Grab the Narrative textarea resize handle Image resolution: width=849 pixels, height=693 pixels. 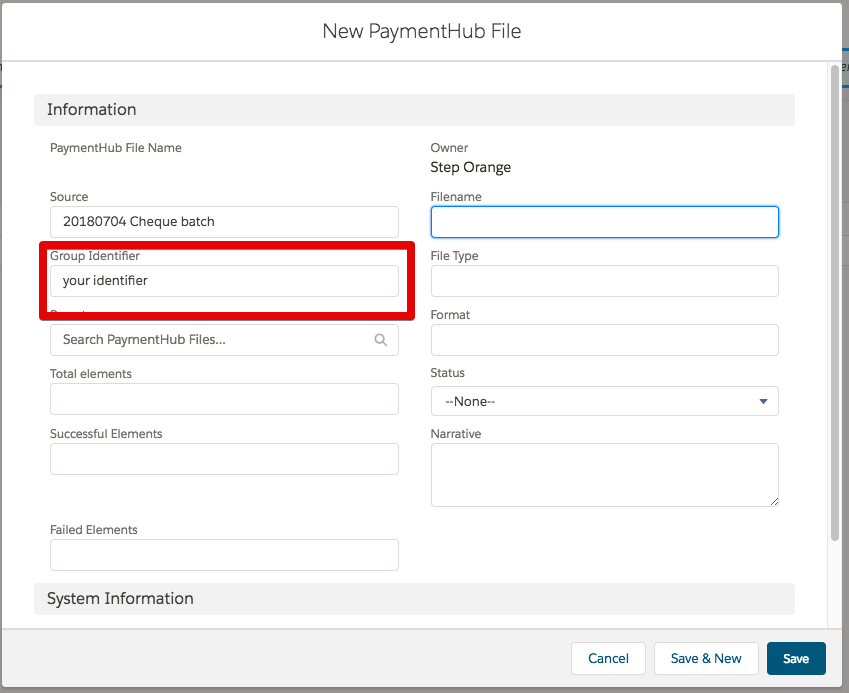pyautogui.click(x=772, y=500)
